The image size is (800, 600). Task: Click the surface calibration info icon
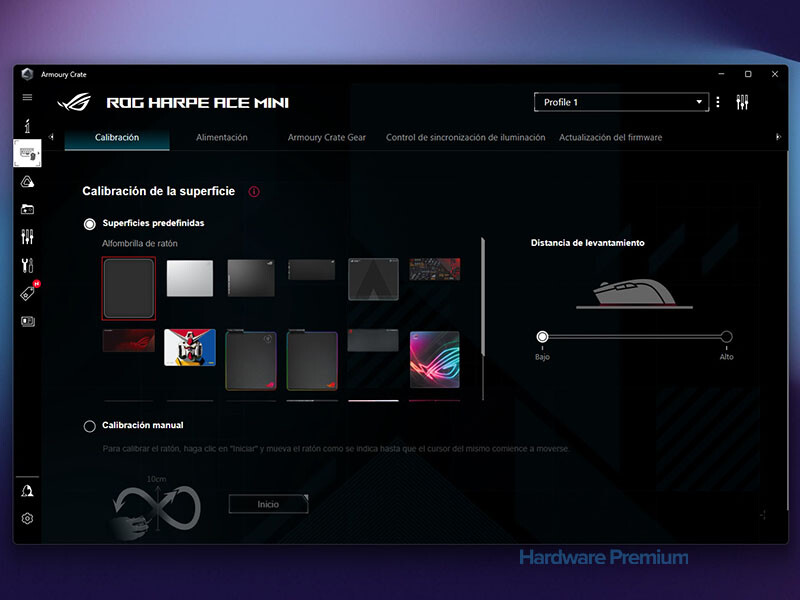point(254,191)
